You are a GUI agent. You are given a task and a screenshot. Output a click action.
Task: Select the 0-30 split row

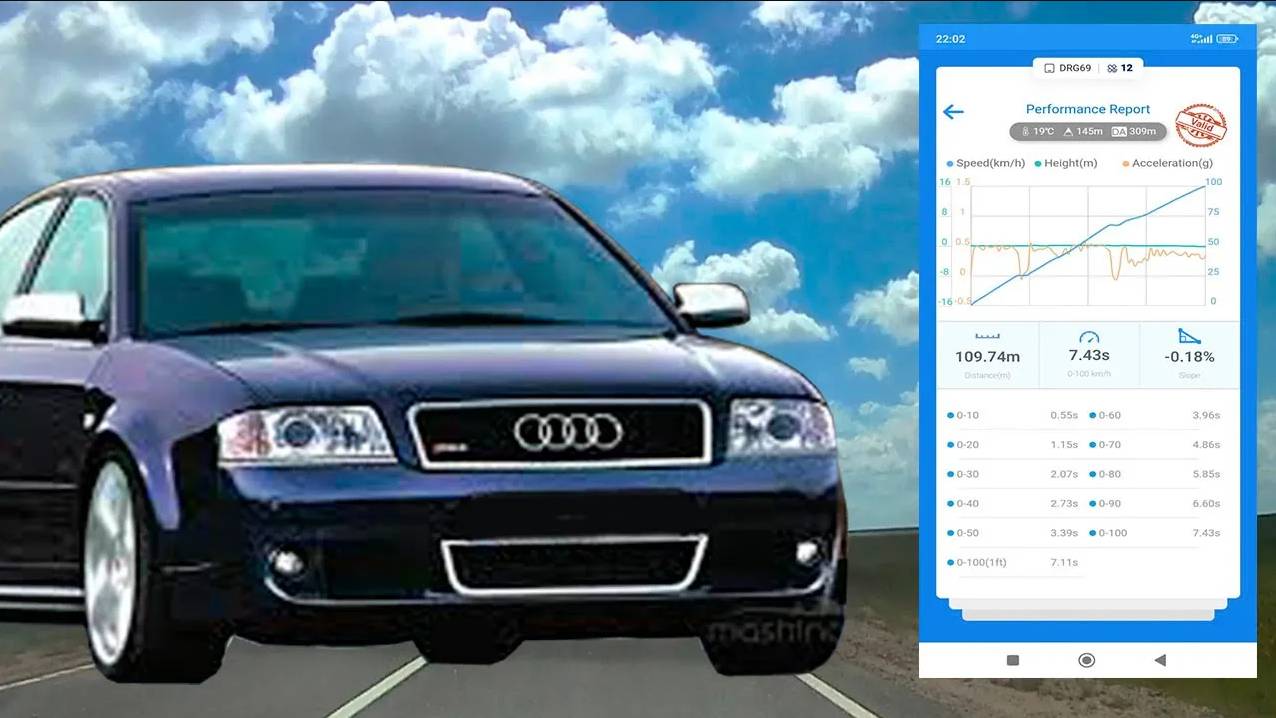click(x=1012, y=474)
